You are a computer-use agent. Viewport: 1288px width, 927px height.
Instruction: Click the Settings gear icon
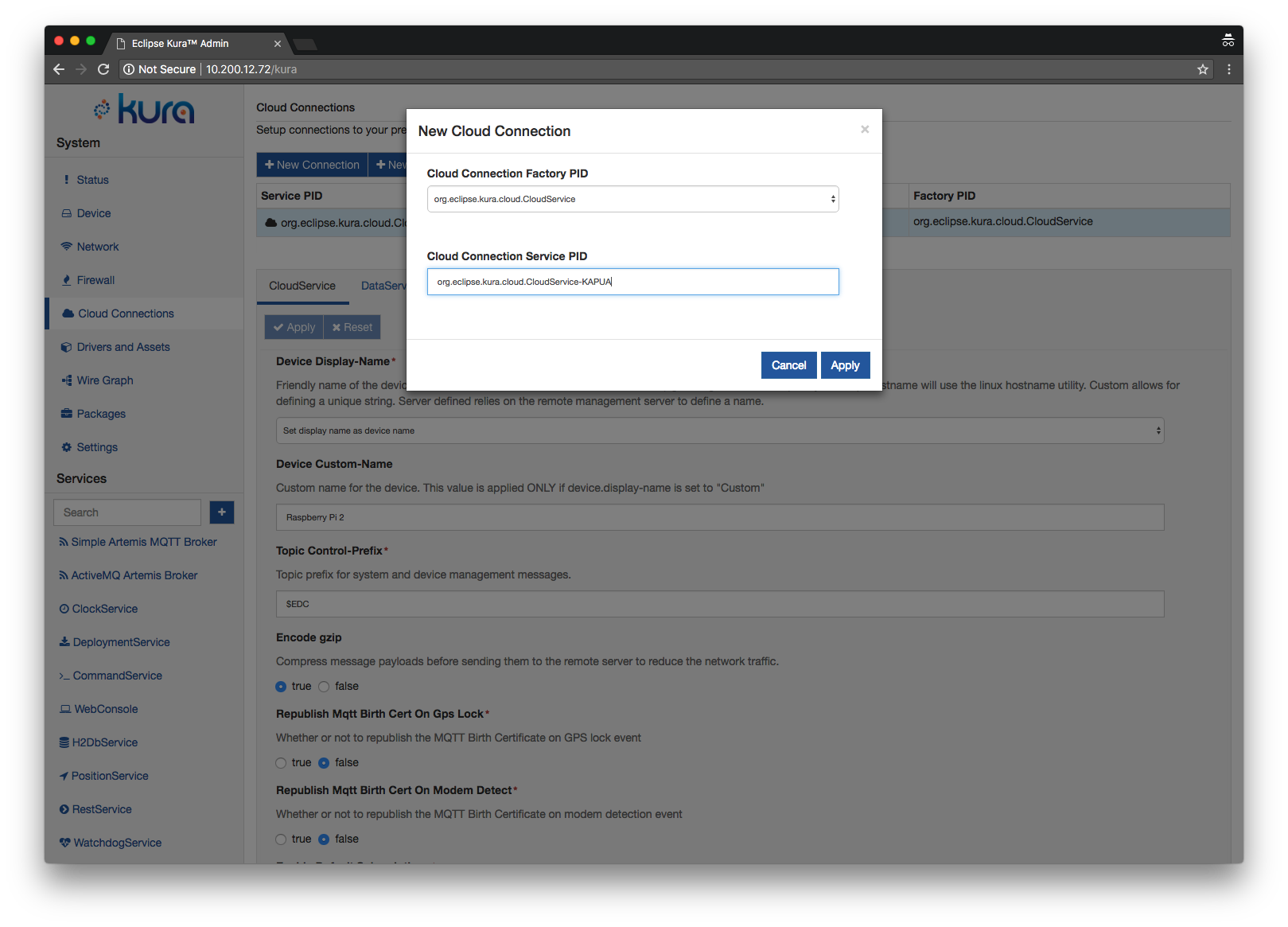pyautogui.click(x=67, y=447)
